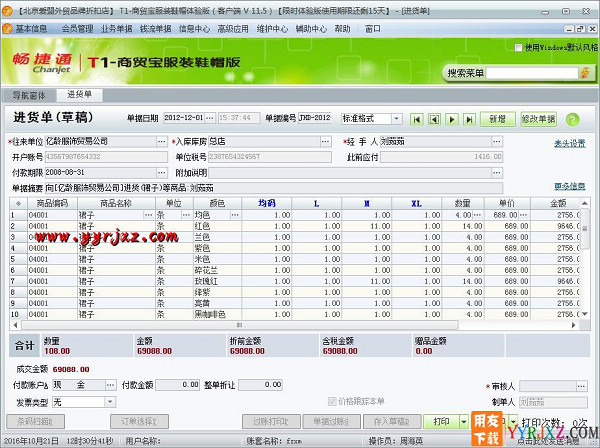Open the 附加说明 ellipsis button
This screenshot has width=600, height=448.
tap(497, 173)
